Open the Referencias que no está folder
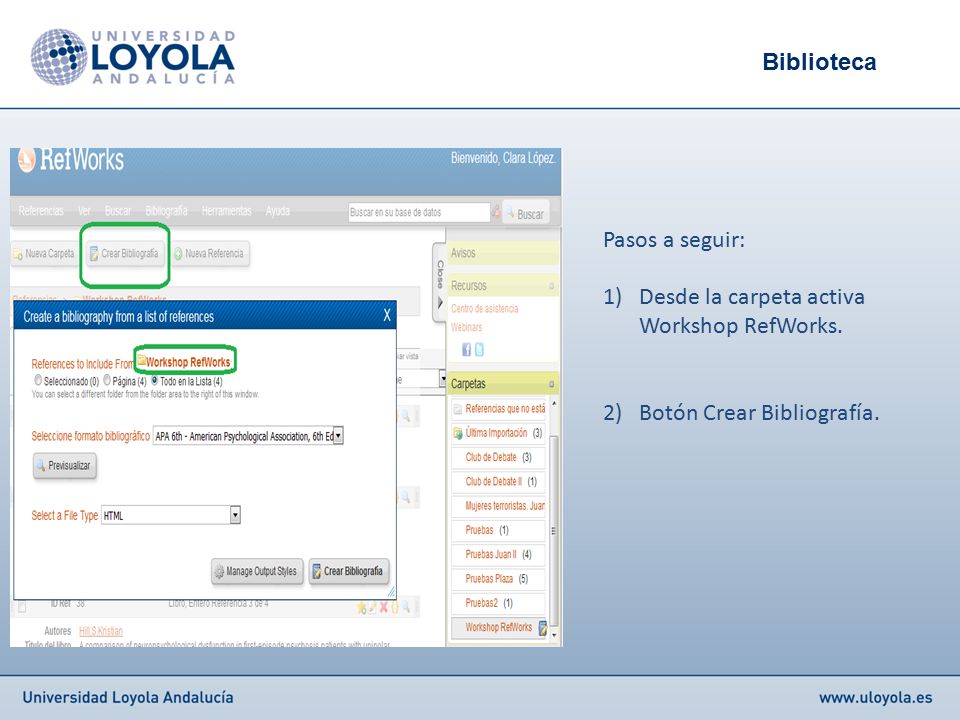960x720 pixels. [505, 408]
